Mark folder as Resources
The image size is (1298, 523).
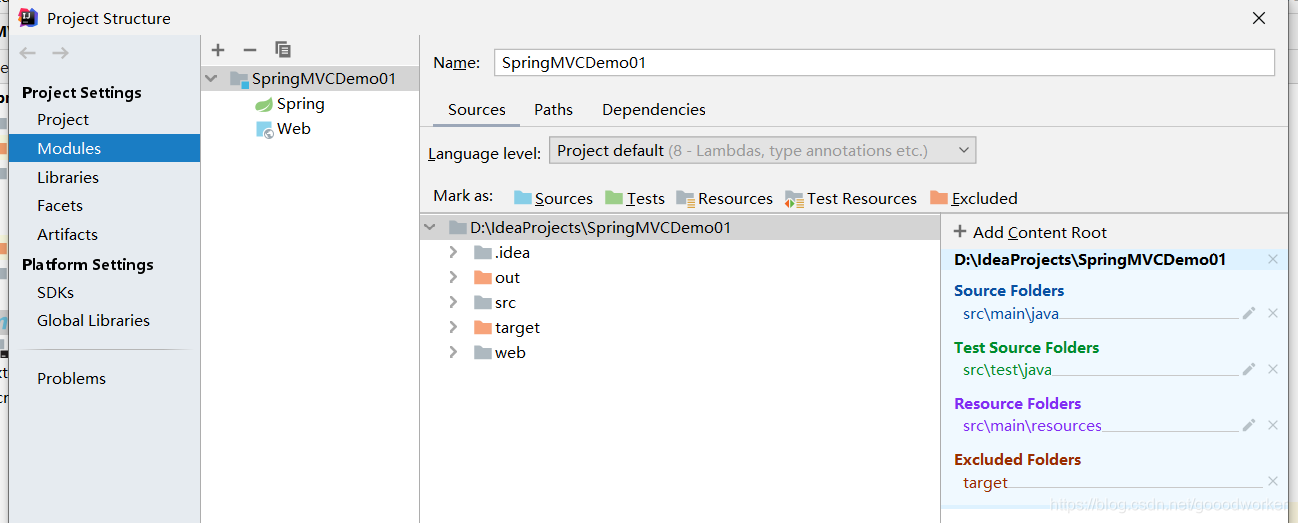724,198
